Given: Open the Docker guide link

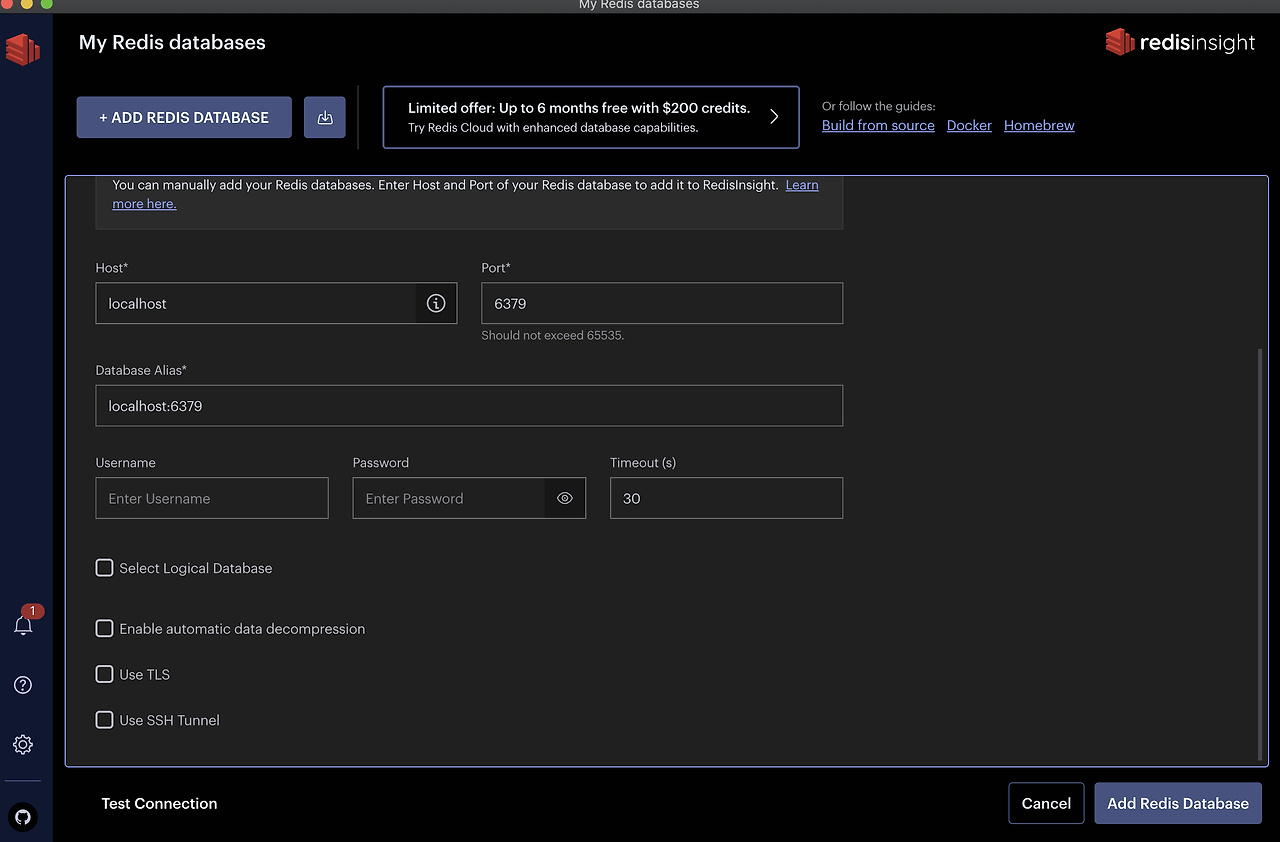Looking at the screenshot, I should (969, 125).
